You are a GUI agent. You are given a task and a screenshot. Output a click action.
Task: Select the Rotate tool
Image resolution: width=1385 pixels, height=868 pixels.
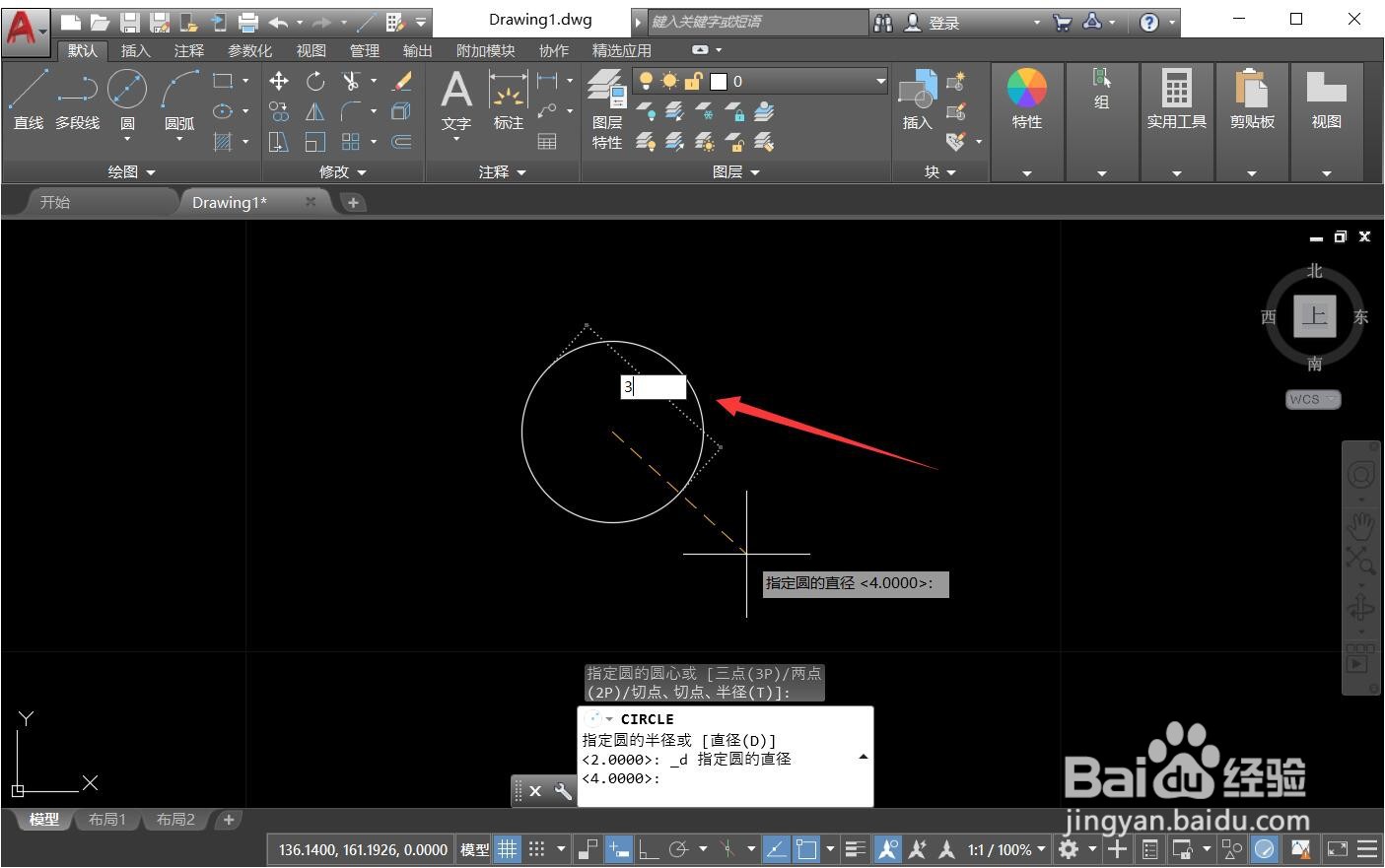coord(315,81)
